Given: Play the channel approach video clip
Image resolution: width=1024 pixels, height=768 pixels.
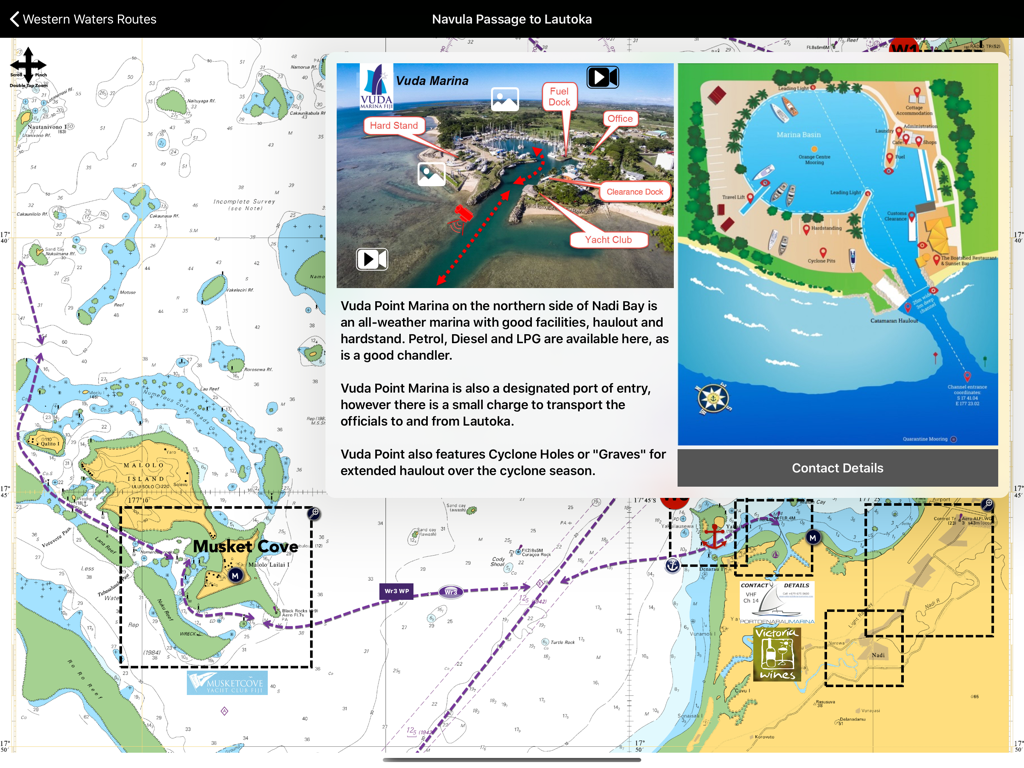Looking at the screenshot, I should 371,258.
